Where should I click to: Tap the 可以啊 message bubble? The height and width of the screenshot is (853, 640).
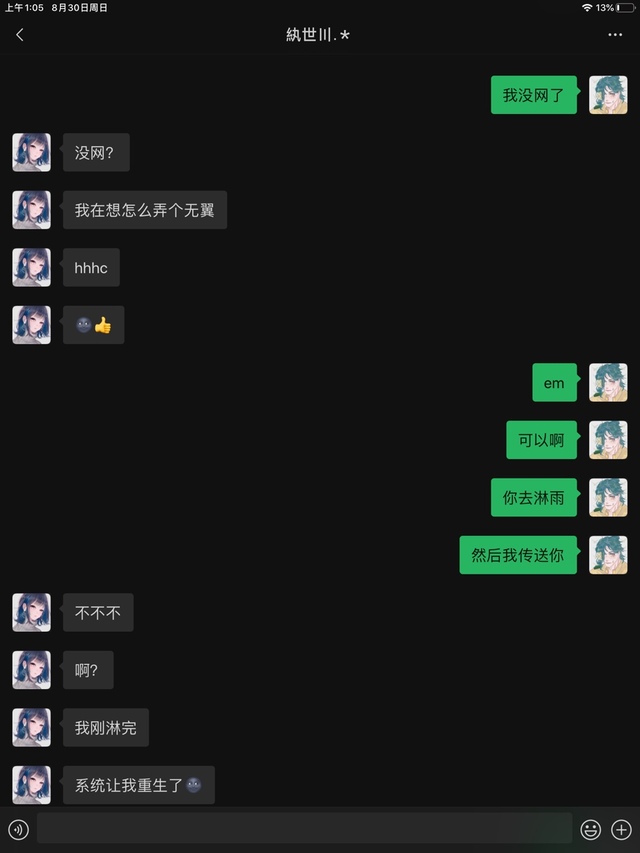(541, 440)
